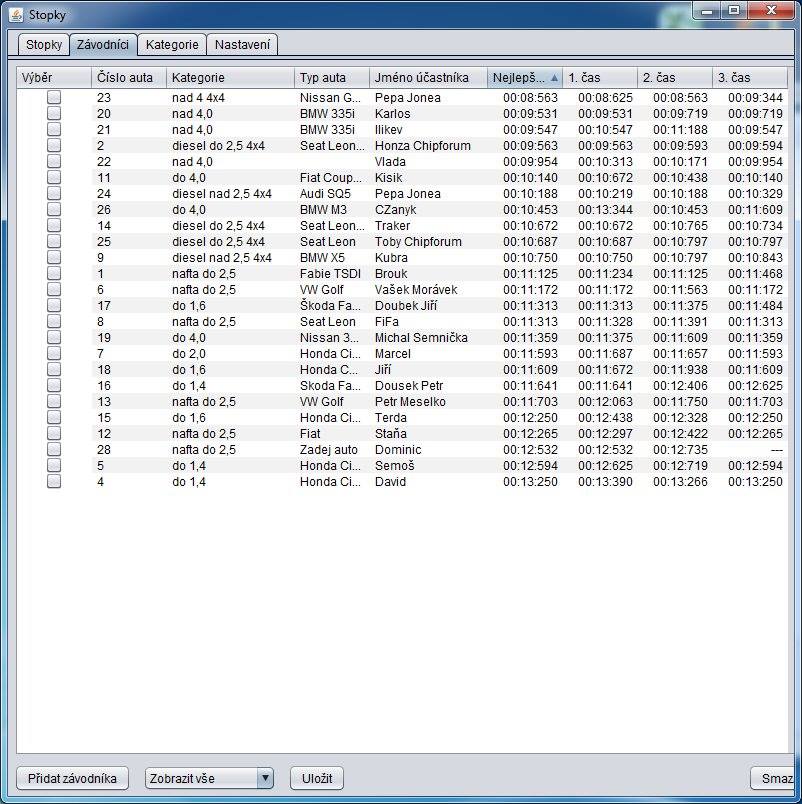The image size is (802, 804).
Task: Go to the Nastavení tab
Action: pyautogui.click(x=243, y=45)
